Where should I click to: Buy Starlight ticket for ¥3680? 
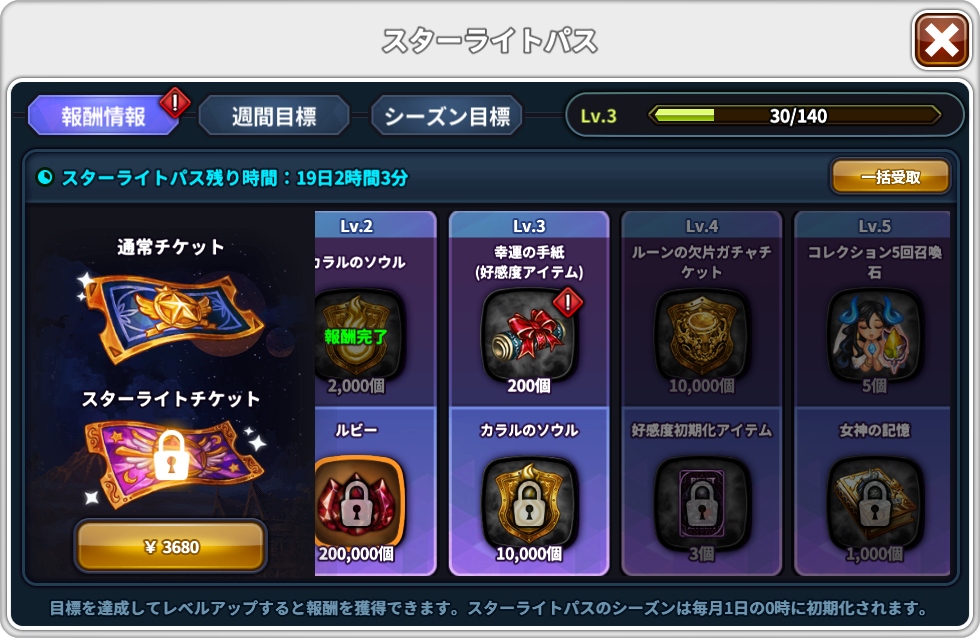pyautogui.click(x=171, y=546)
